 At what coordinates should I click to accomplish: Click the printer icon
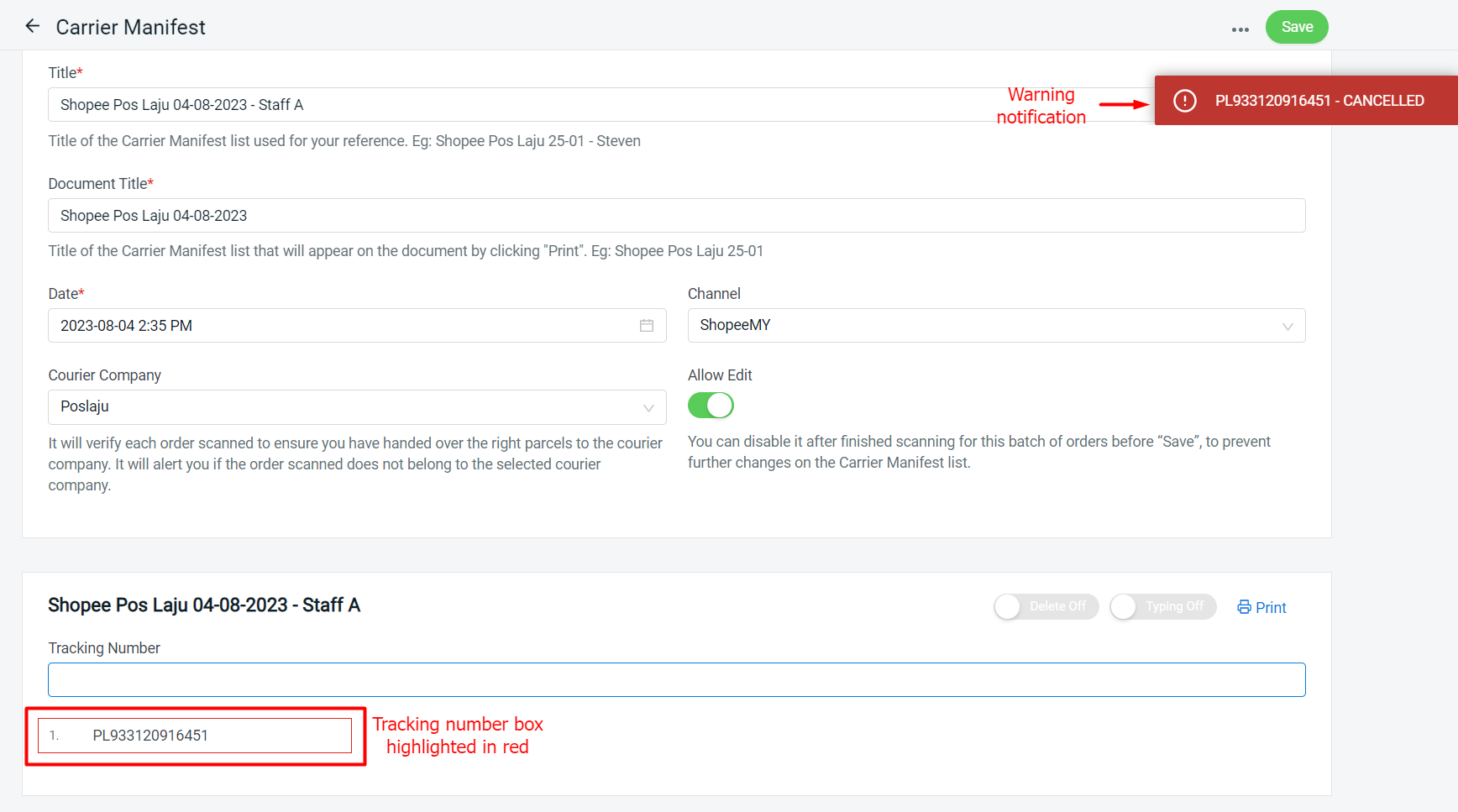[x=1244, y=607]
